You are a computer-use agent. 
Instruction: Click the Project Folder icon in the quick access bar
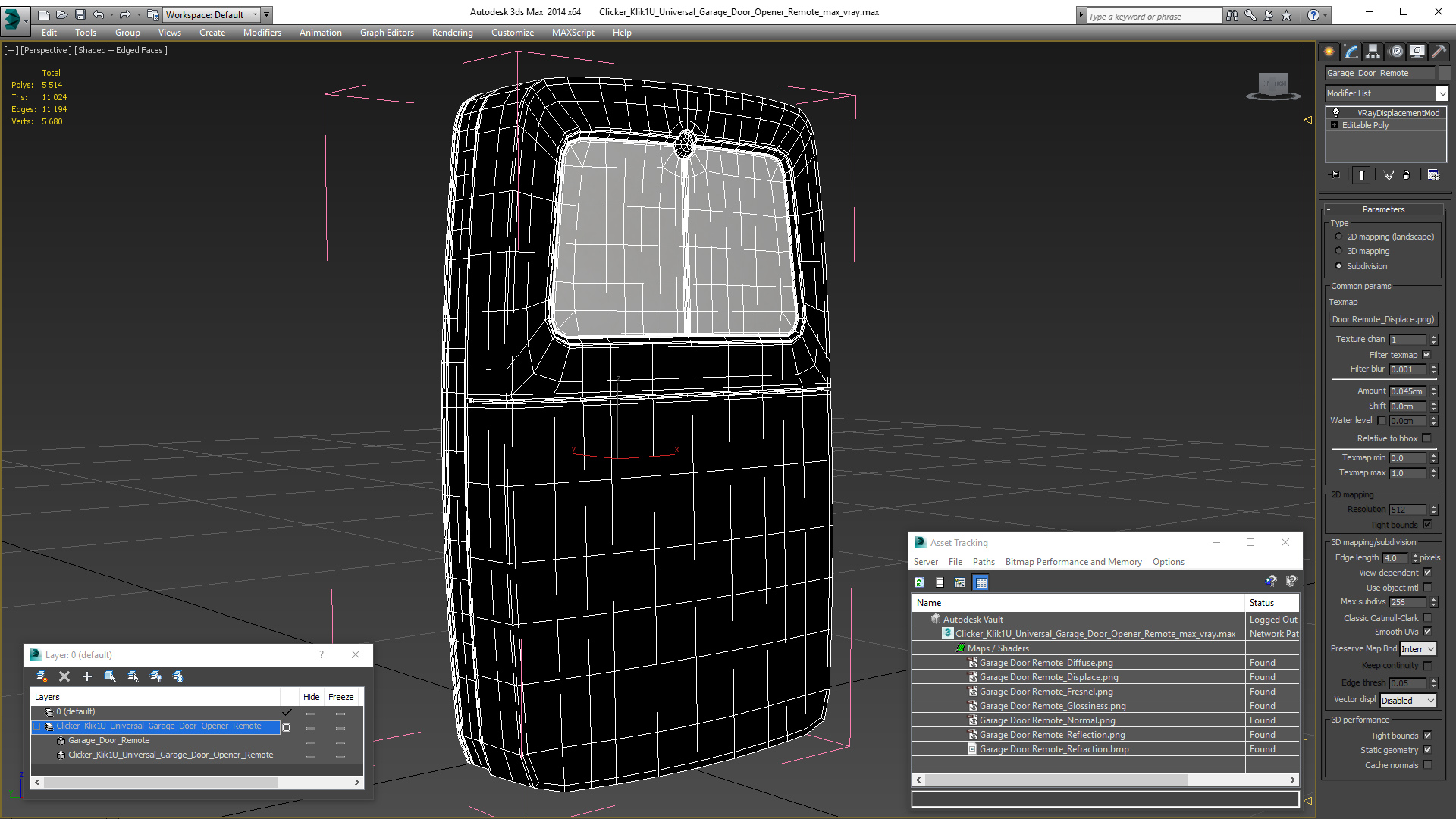[152, 14]
